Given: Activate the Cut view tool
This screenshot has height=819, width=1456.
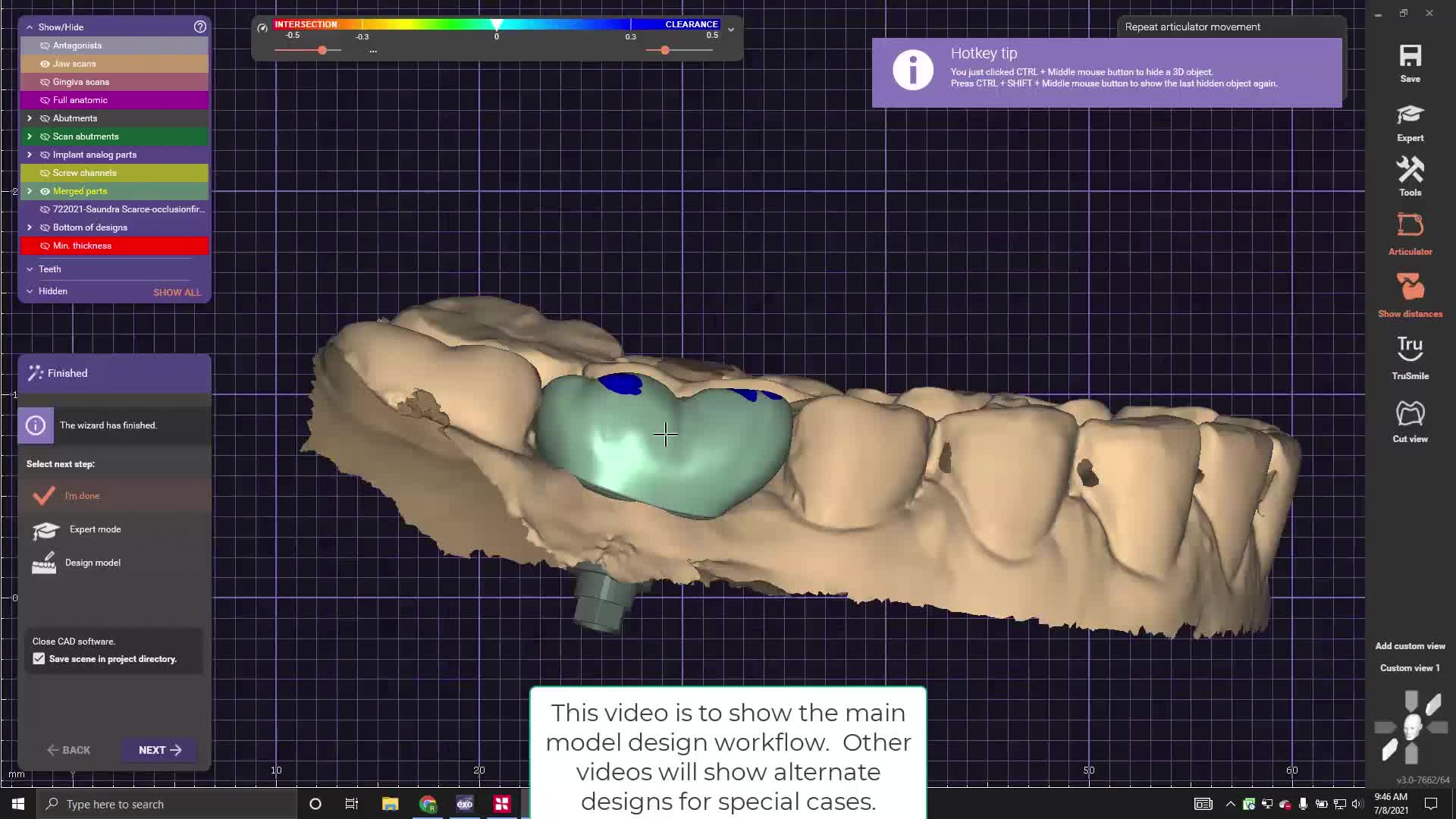Looking at the screenshot, I should 1410,413.
